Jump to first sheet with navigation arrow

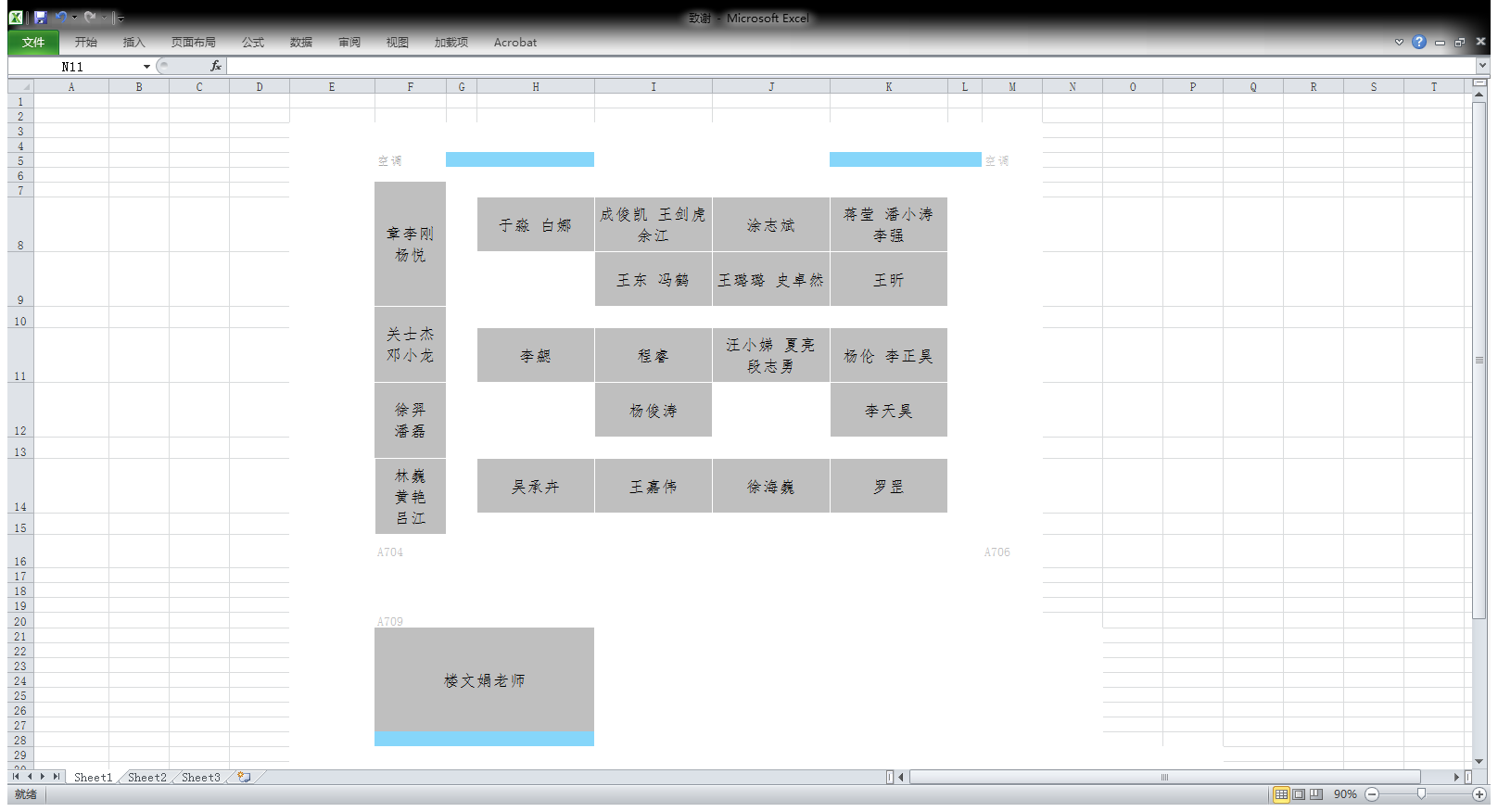tap(16, 777)
